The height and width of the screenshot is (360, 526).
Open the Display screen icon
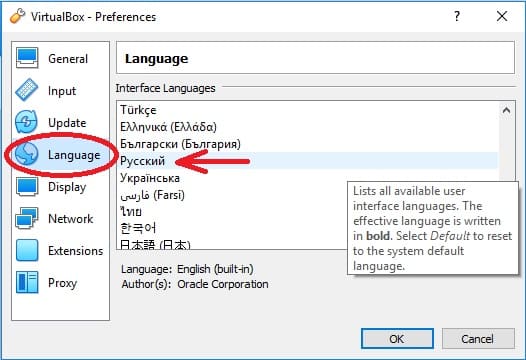click(27, 187)
